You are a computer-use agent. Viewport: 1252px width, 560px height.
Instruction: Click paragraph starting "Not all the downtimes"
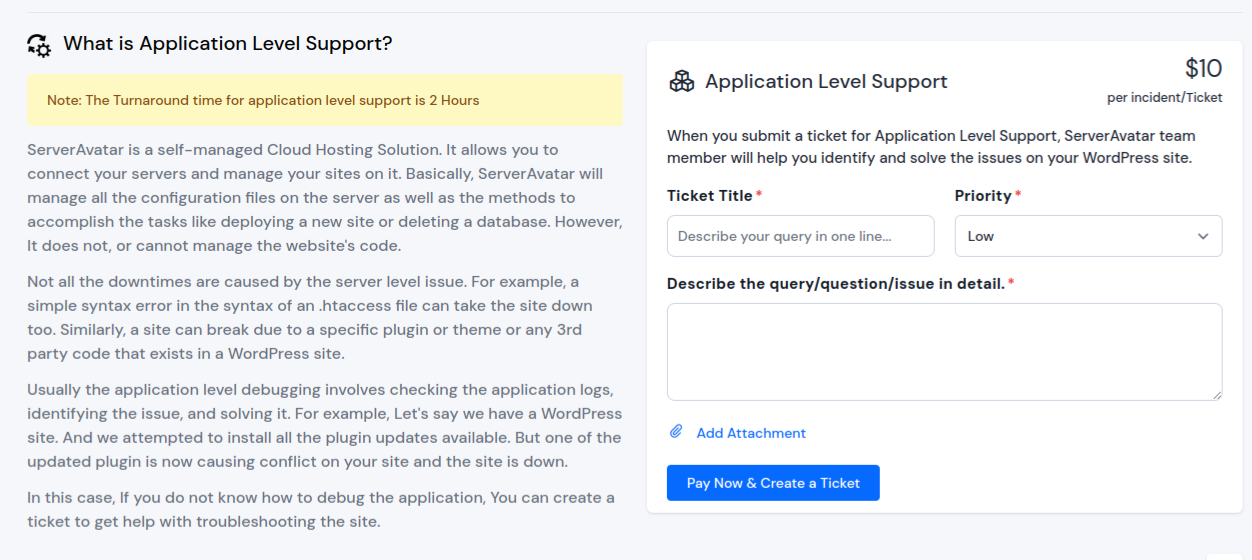click(311, 318)
